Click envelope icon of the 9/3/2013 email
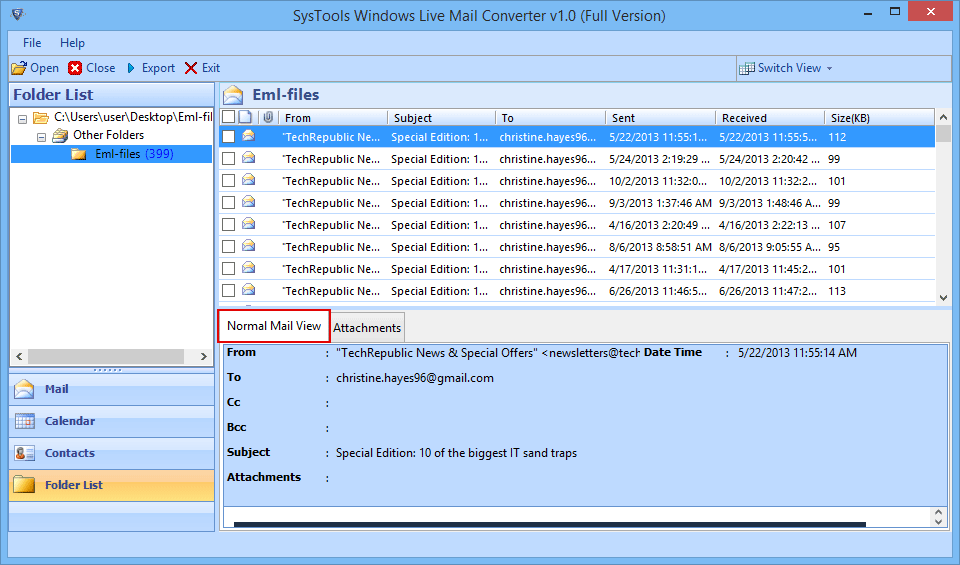 (249, 202)
